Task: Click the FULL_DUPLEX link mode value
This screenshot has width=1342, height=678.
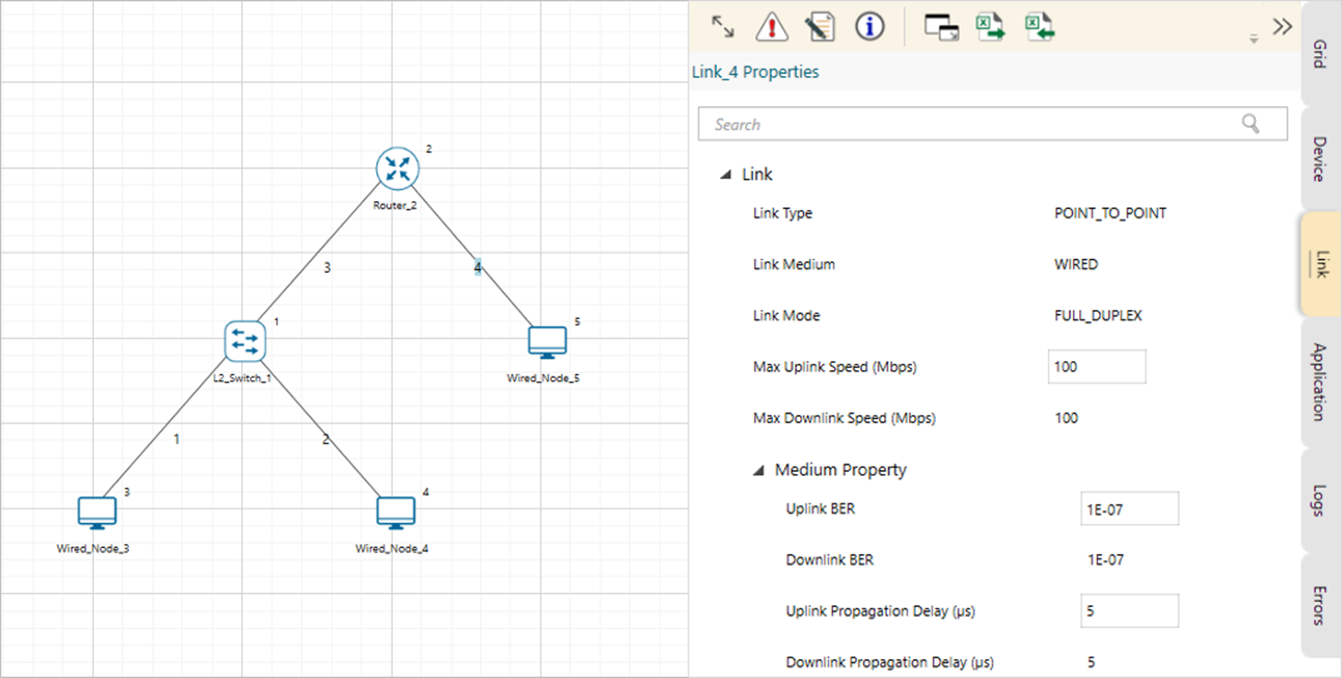Action: pyautogui.click(x=1098, y=315)
